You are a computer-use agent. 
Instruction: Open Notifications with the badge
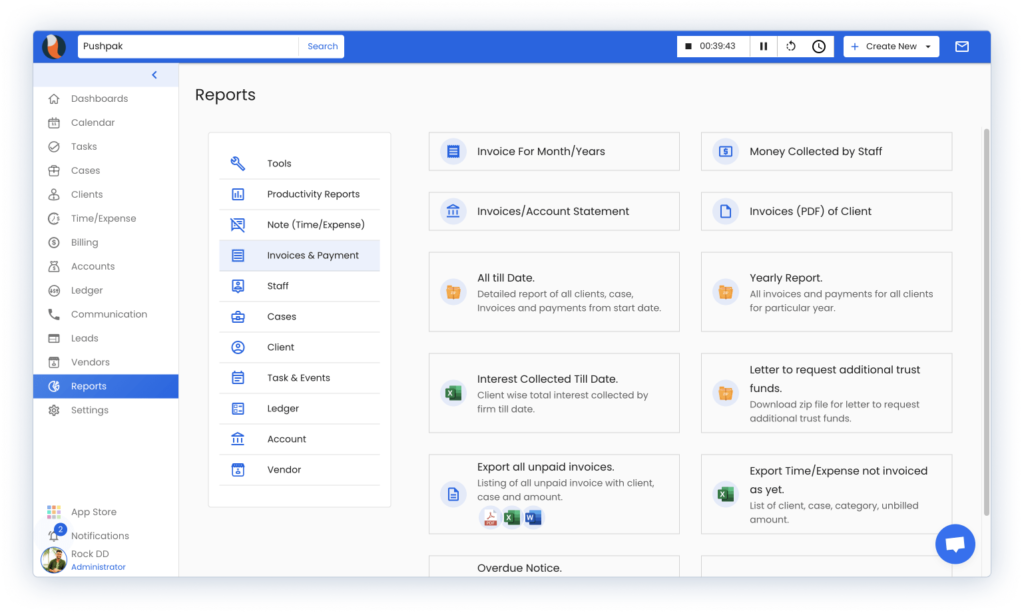coord(97,535)
